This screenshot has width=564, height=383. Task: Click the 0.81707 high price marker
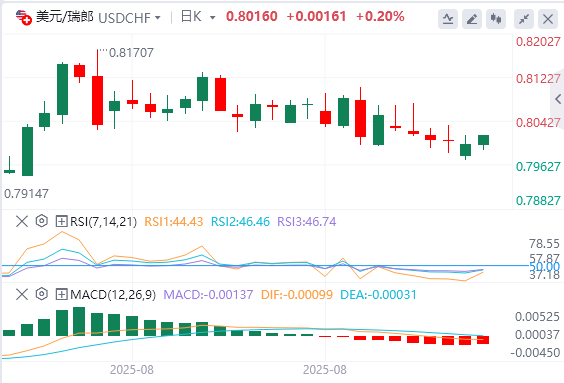131,53
